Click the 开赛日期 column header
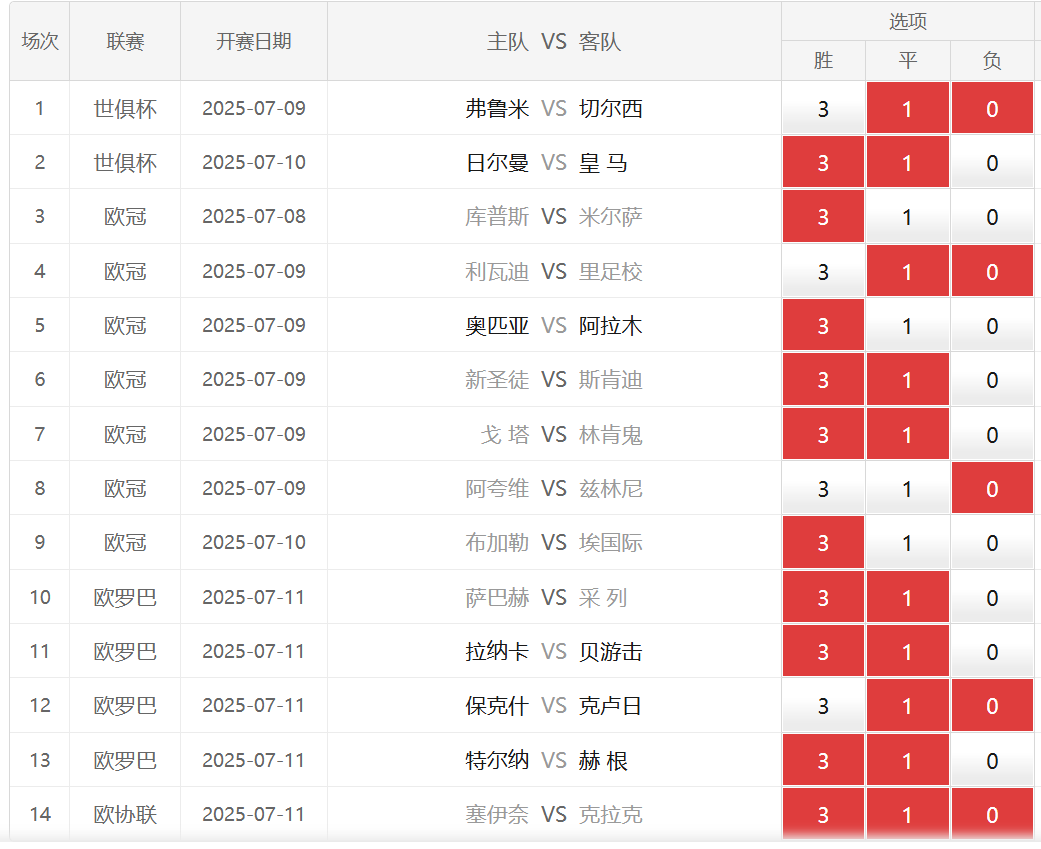Screen dimensions: 1041x849 [x=254, y=41]
